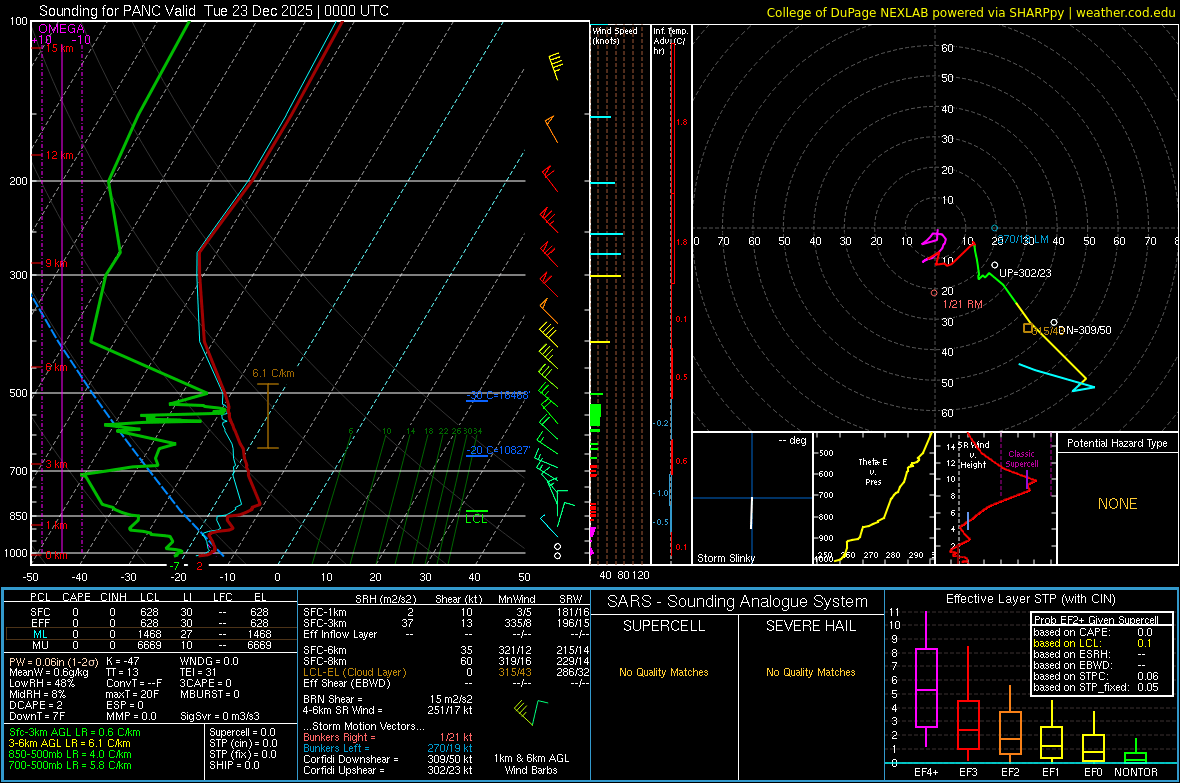Click the 'Inf. Temp. Adv.' panel header
The image size is (1180, 783).
670,41
